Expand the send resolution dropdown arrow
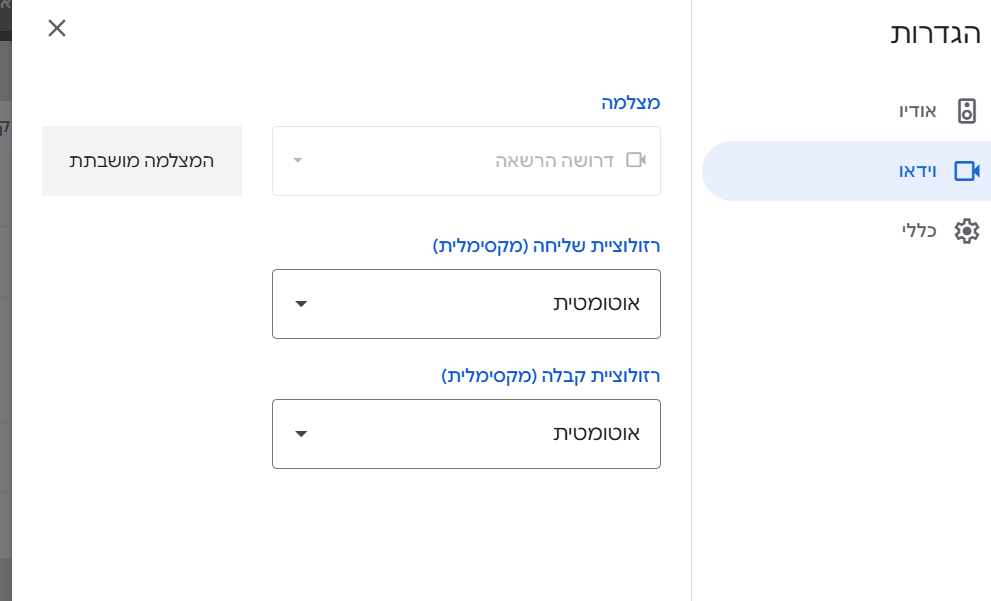 click(302, 304)
